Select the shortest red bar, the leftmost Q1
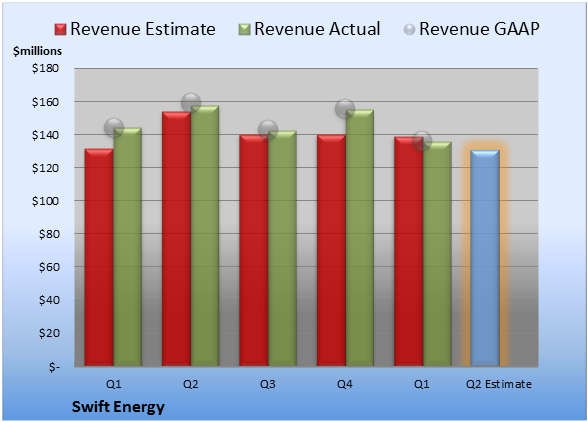 pyautogui.click(x=99, y=257)
